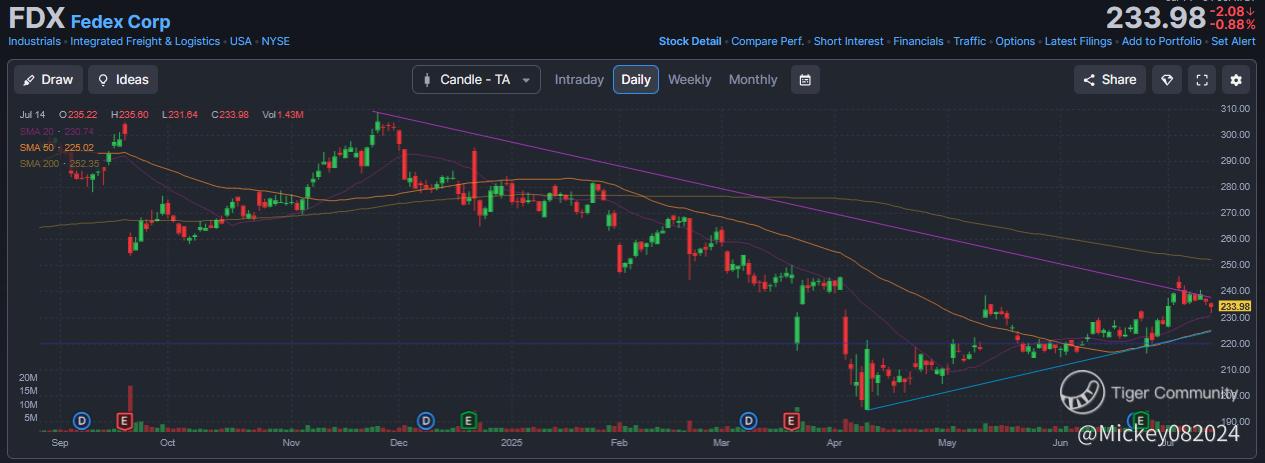Open the USA country link
The height and width of the screenshot is (463, 1265).
point(241,42)
